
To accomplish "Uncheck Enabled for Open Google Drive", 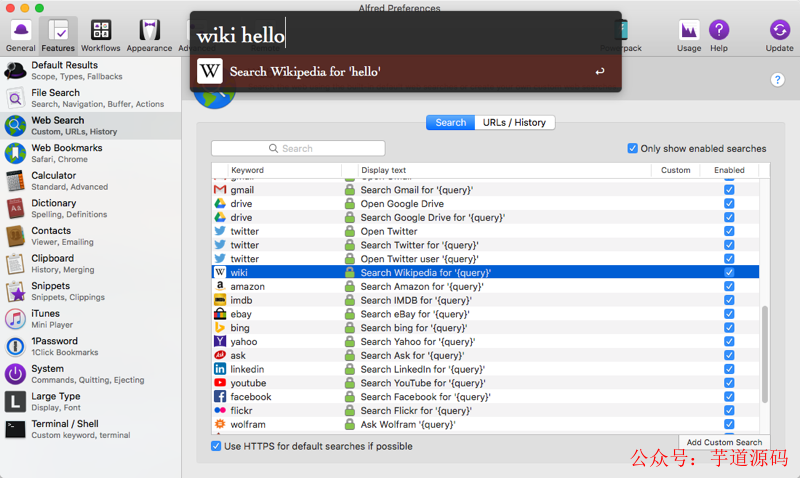I will click(729, 204).
